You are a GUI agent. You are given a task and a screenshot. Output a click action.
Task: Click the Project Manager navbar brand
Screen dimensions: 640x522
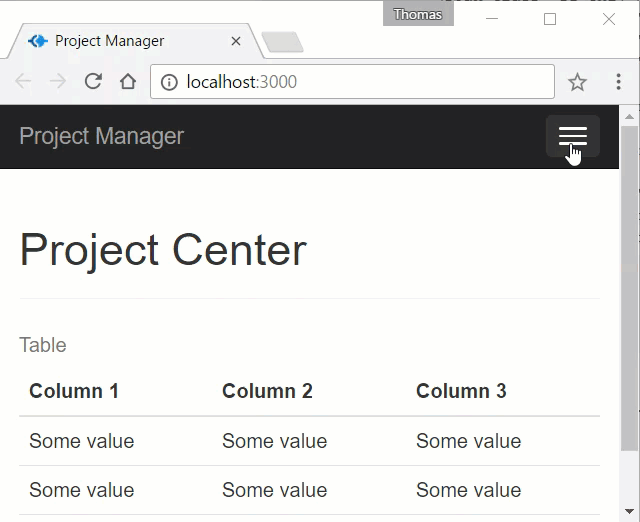(x=101, y=137)
